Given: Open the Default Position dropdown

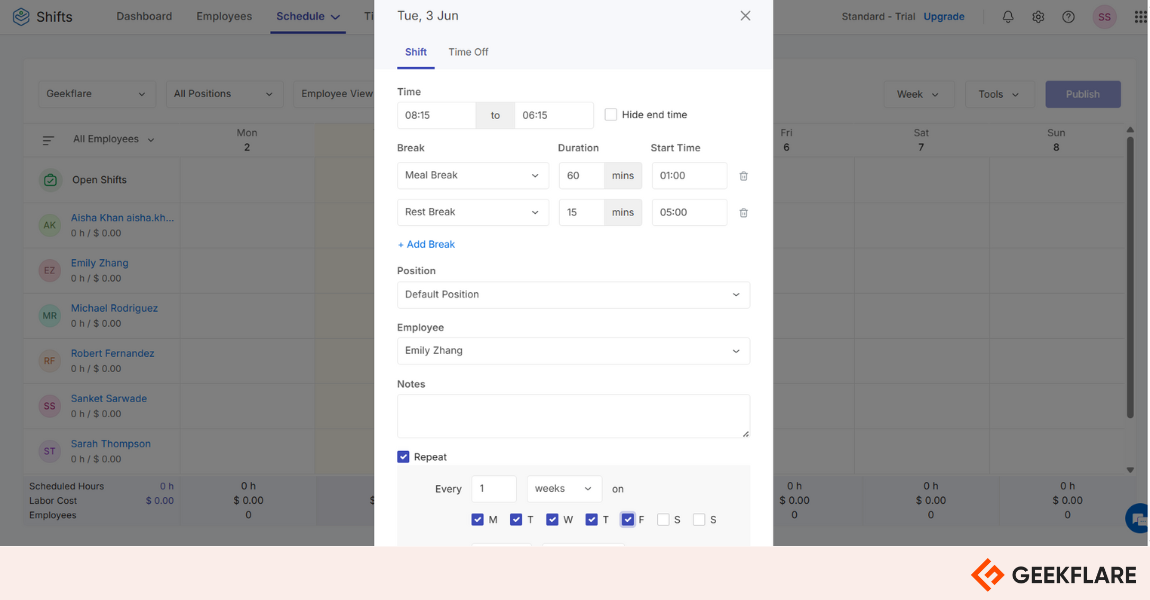Looking at the screenshot, I should pyautogui.click(x=573, y=294).
